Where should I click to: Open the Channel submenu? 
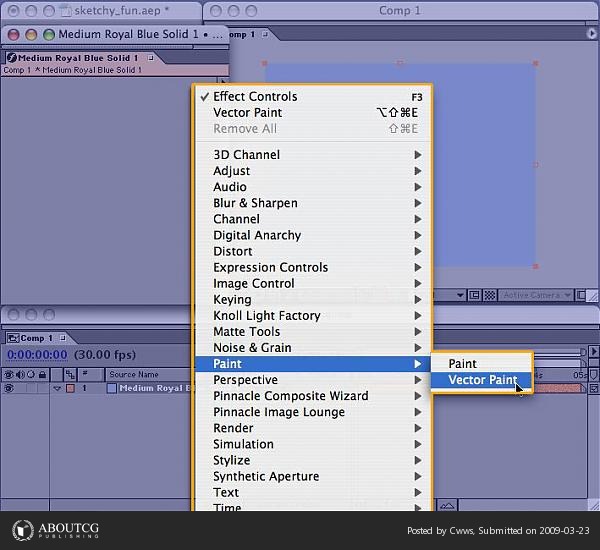tap(313, 219)
